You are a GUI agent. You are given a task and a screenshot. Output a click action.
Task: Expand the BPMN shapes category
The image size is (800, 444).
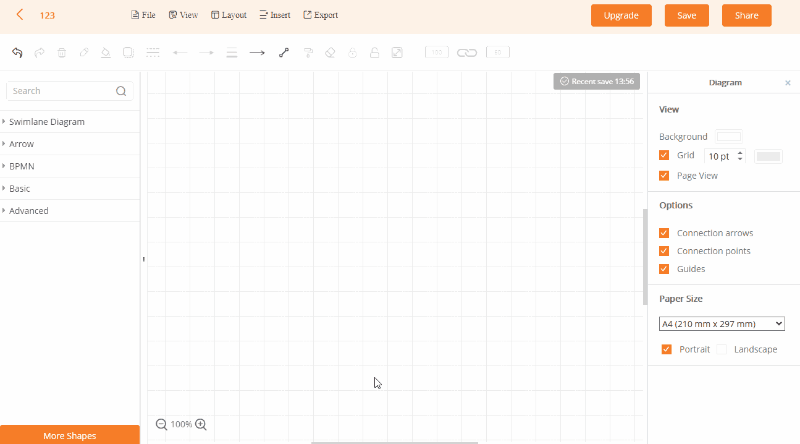coord(70,166)
